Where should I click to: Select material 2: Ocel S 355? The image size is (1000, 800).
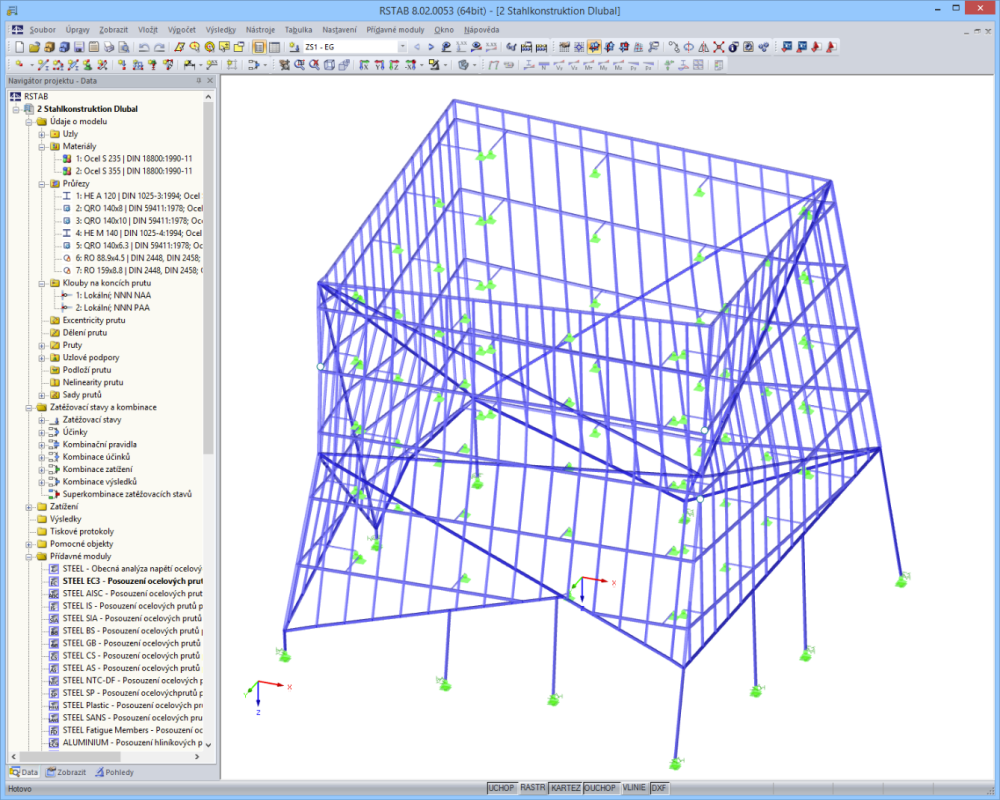[x=133, y=171]
